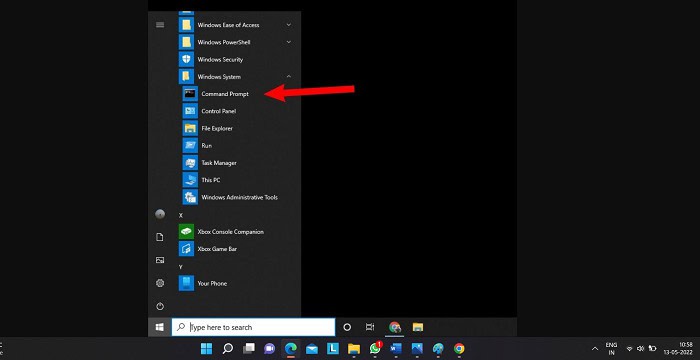Screen dimensions: 700x360
Task: Open Microsoft Word on taskbar
Action: point(396,348)
